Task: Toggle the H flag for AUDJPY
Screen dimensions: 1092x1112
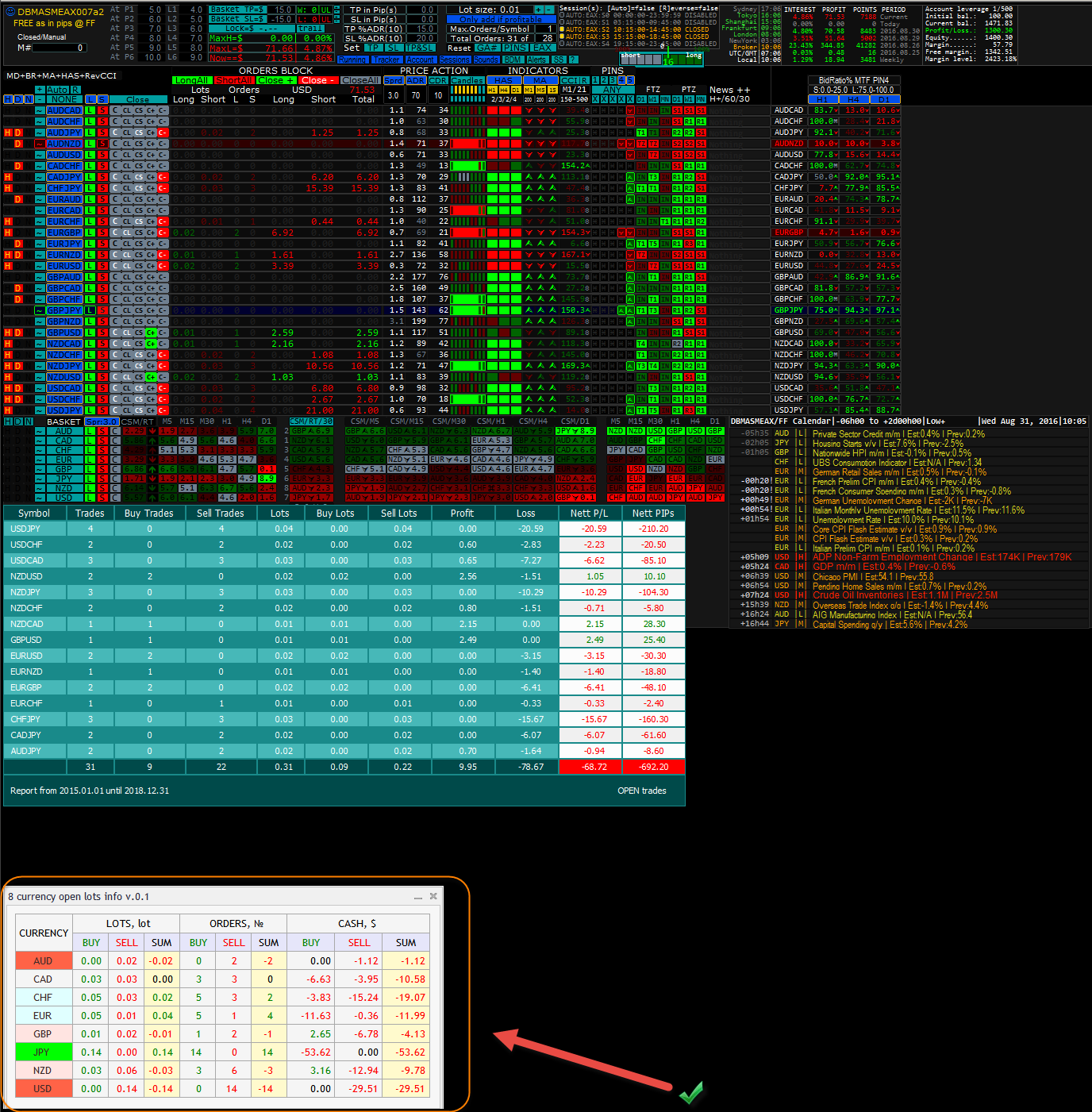Action: (8, 133)
